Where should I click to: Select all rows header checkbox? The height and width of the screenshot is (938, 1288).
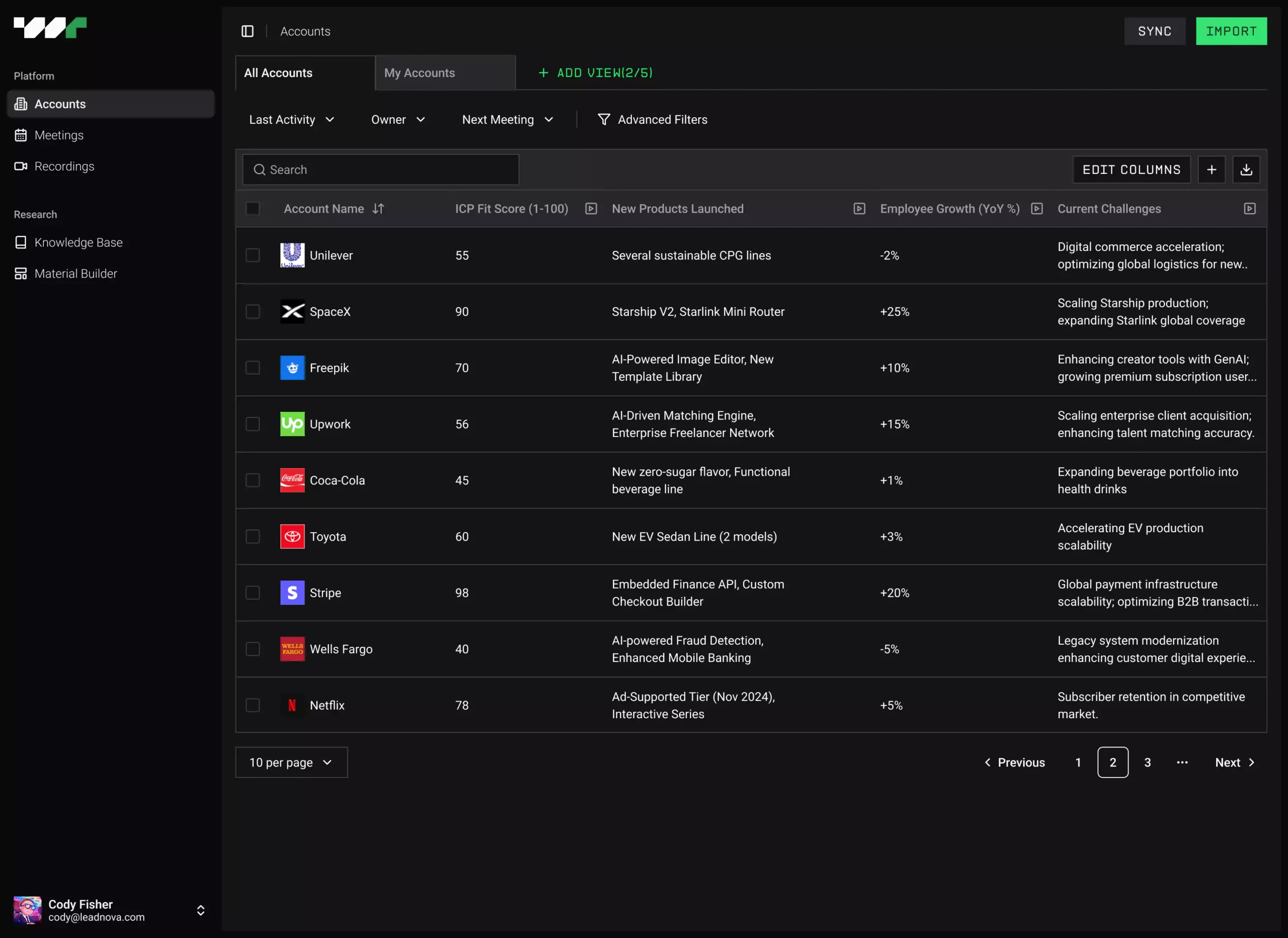click(x=253, y=209)
